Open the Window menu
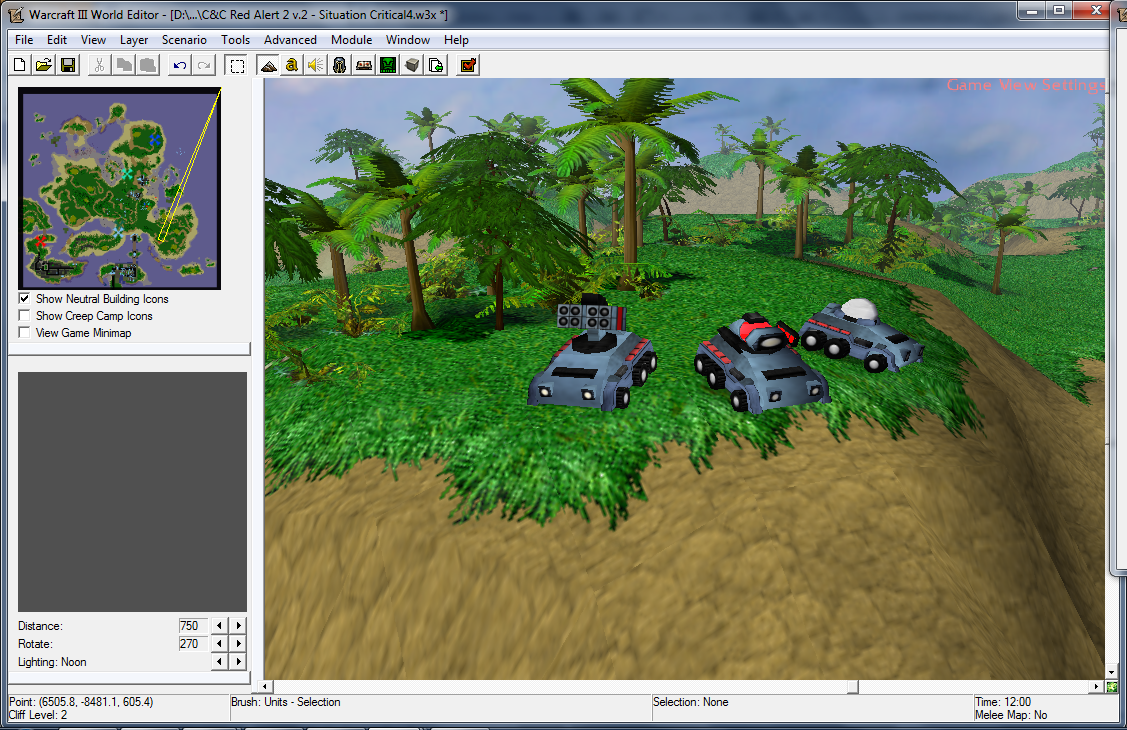The height and width of the screenshot is (730, 1127). coord(408,40)
